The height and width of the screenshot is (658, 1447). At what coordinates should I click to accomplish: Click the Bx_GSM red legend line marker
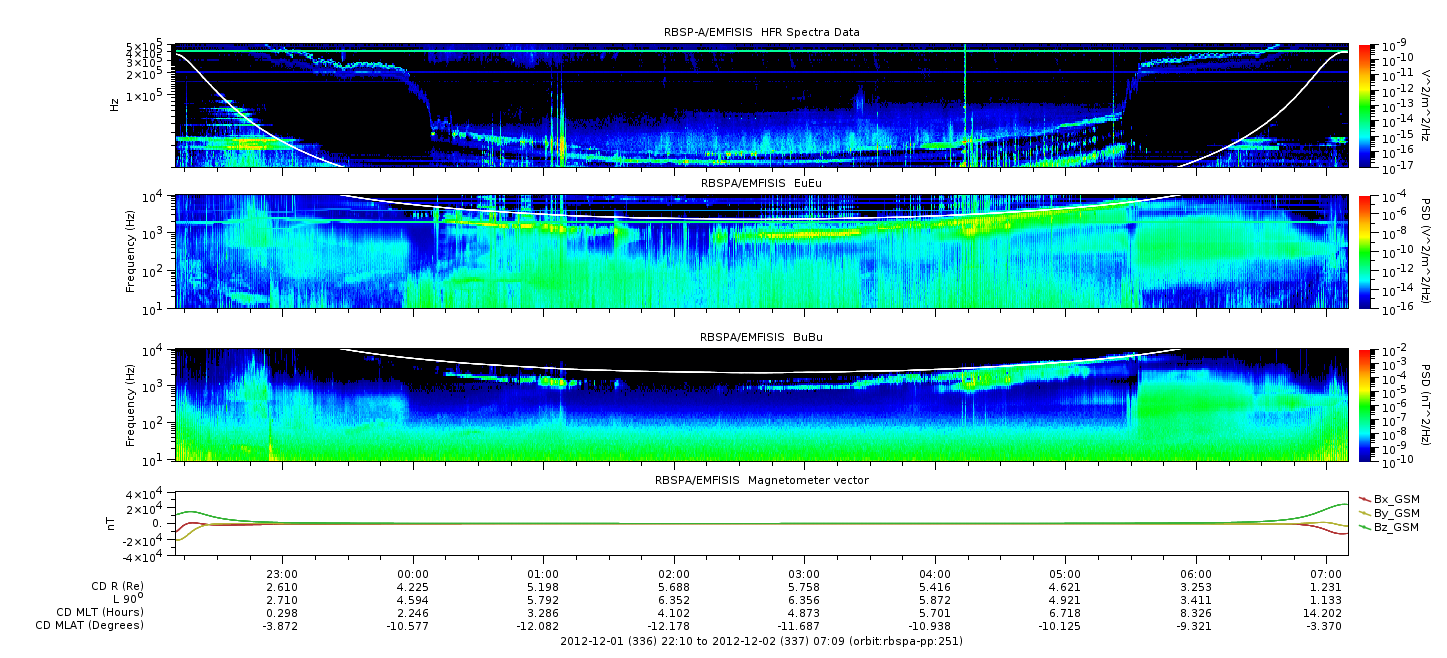[1364, 499]
